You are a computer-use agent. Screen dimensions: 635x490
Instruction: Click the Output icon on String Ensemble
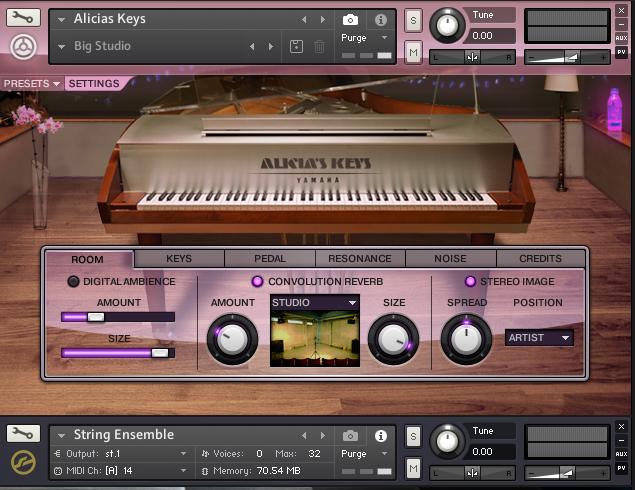(58, 454)
